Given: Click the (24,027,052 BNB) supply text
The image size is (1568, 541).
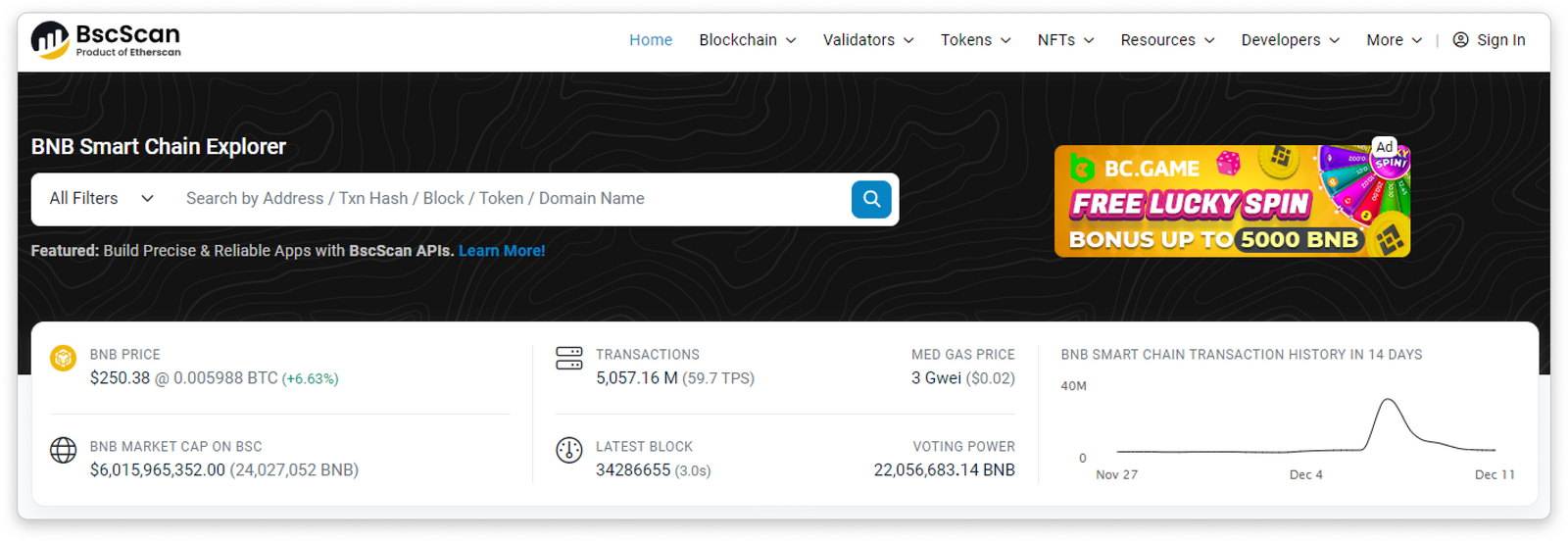Looking at the screenshot, I should pos(294,470).
